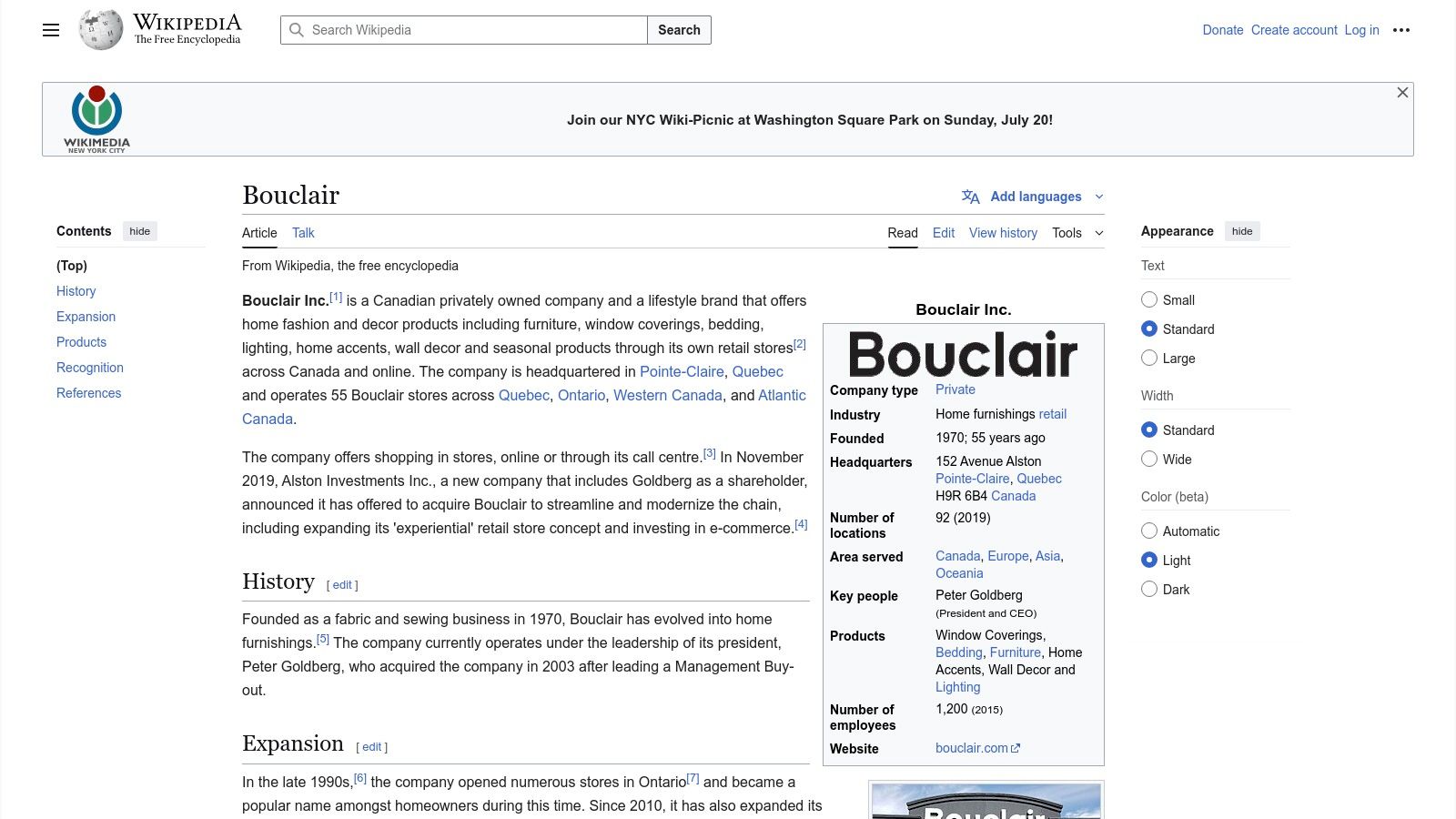Switch to the Article tab
Screen dimensions: 1456x819
coord(259,233)
